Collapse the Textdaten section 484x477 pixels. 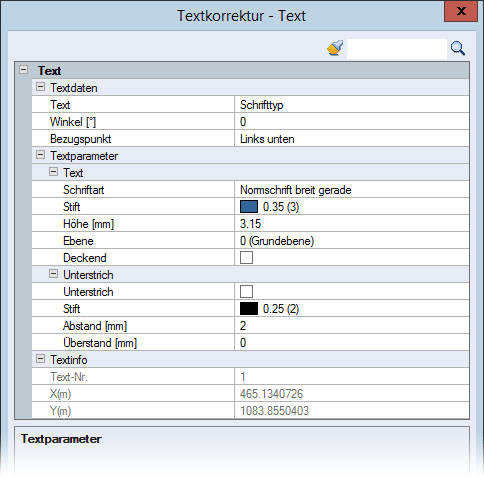tap(40, 87)
